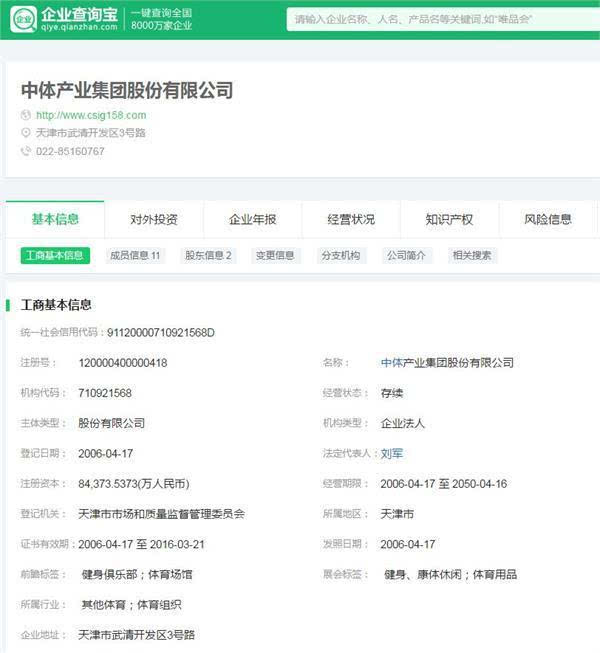The width and height of the screenshot is (600, 653).
Task: Focus the company name search field
Action: 443,19
